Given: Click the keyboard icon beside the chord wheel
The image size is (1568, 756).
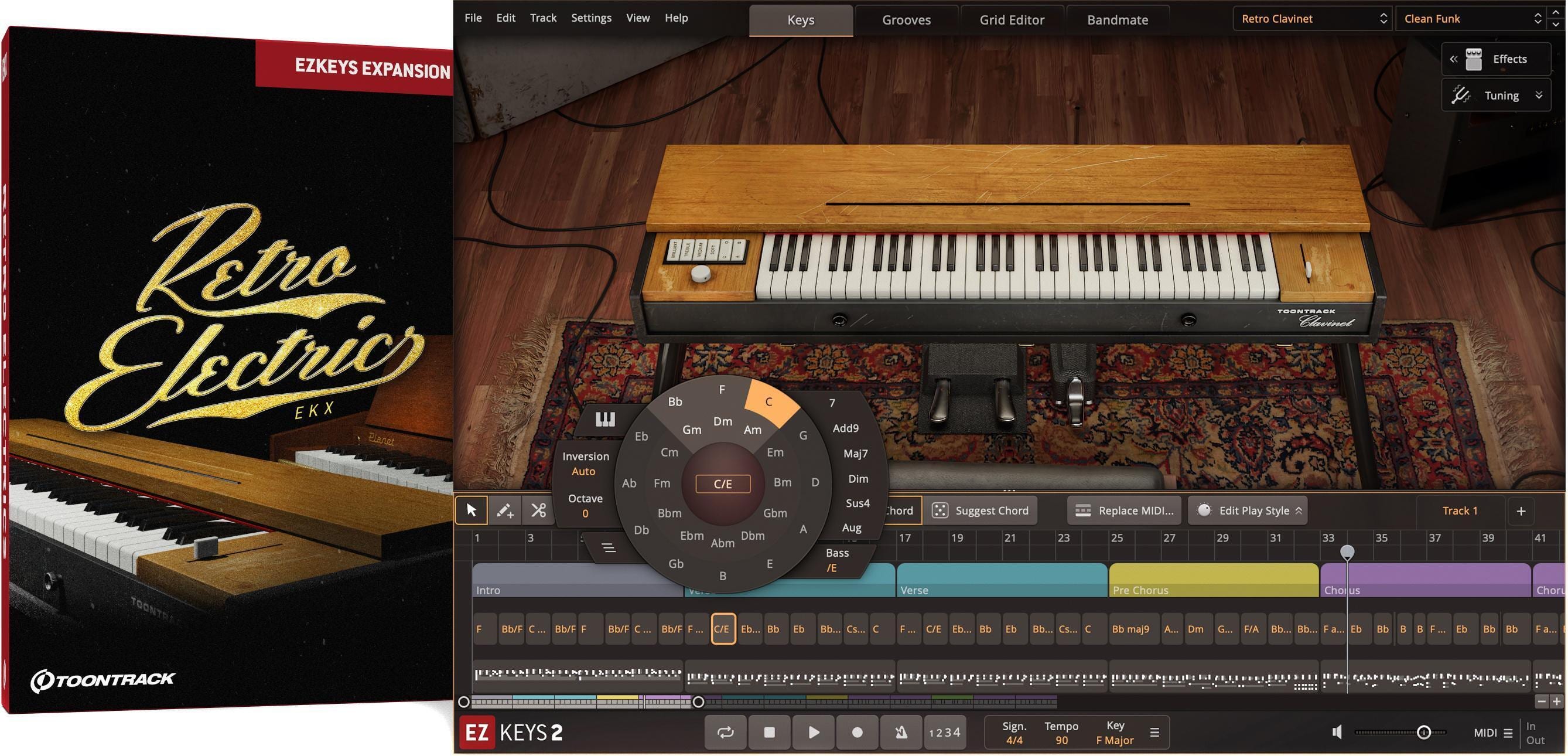Looking at the screenshot, I should [x=604, y=418].
